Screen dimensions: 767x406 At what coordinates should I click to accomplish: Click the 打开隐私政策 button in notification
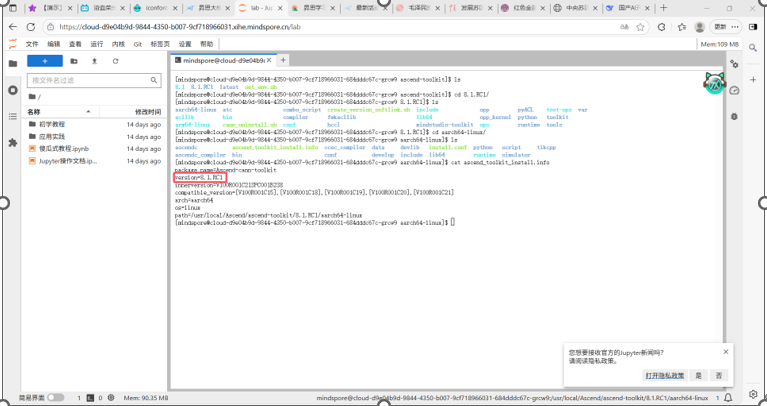coord(665,375)
